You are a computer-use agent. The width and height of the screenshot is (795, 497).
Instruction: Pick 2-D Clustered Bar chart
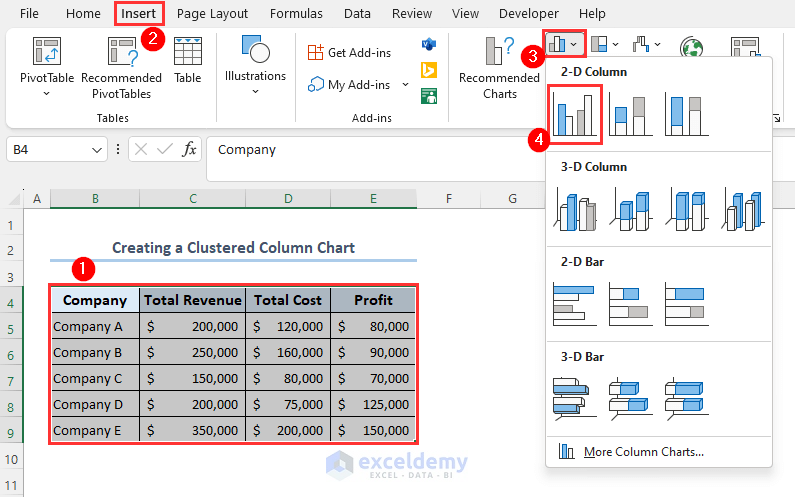click(575, 304)
